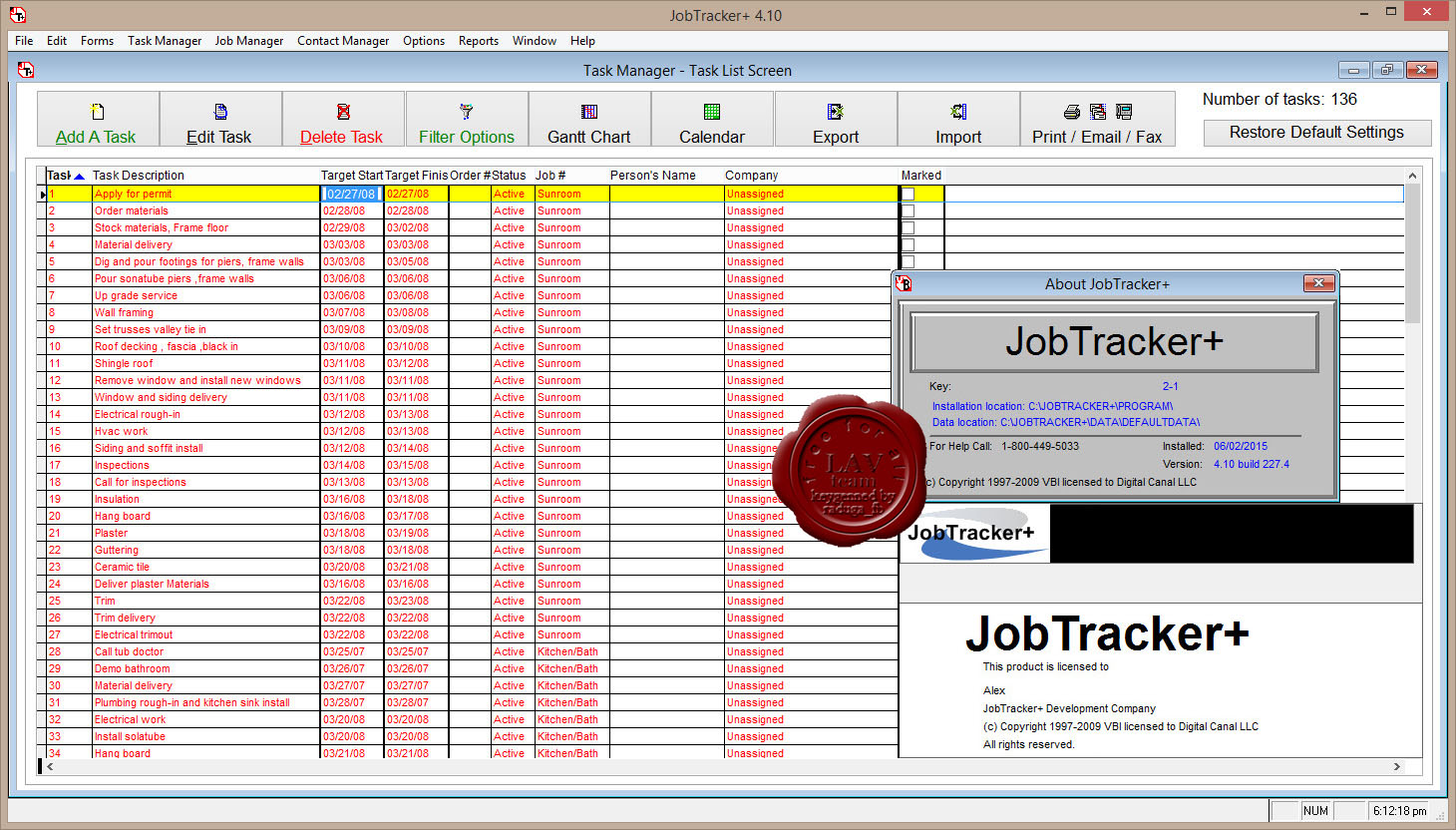1456x830 pixels.
Task: Select the 'Install solatube' task
Action: coord(130,737)
